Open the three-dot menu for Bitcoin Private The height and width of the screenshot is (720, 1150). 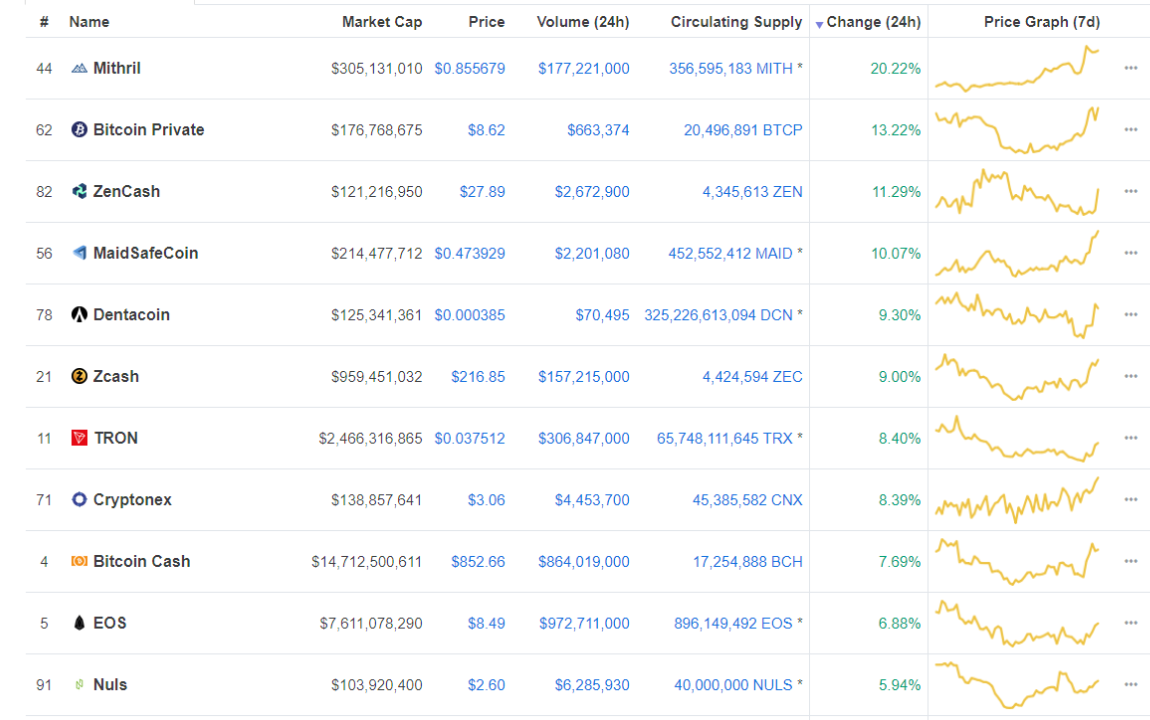tap(1130, 130)
